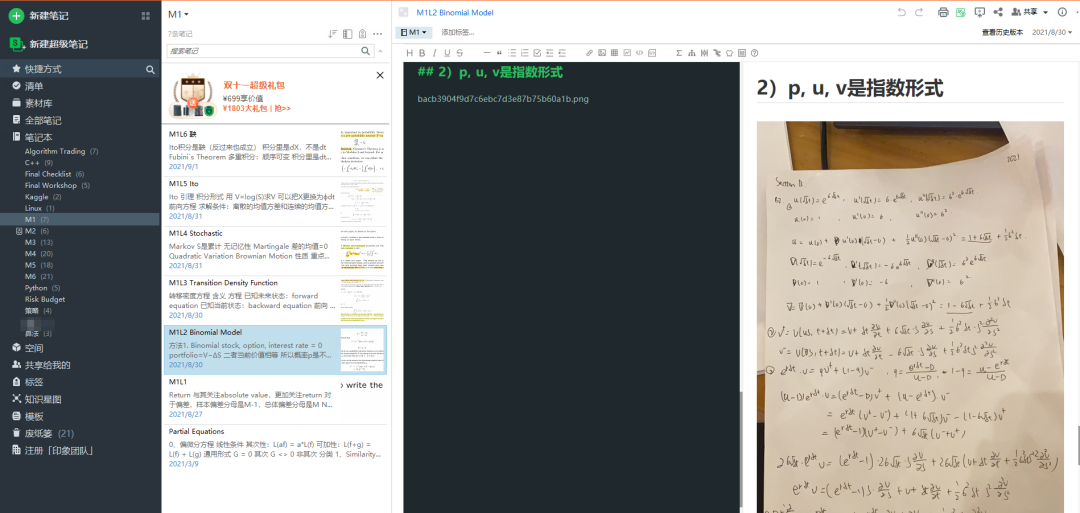Collapse the 笔记本 notebooks section
This screenshot has height=513, width=1080.
click(39, 137)
